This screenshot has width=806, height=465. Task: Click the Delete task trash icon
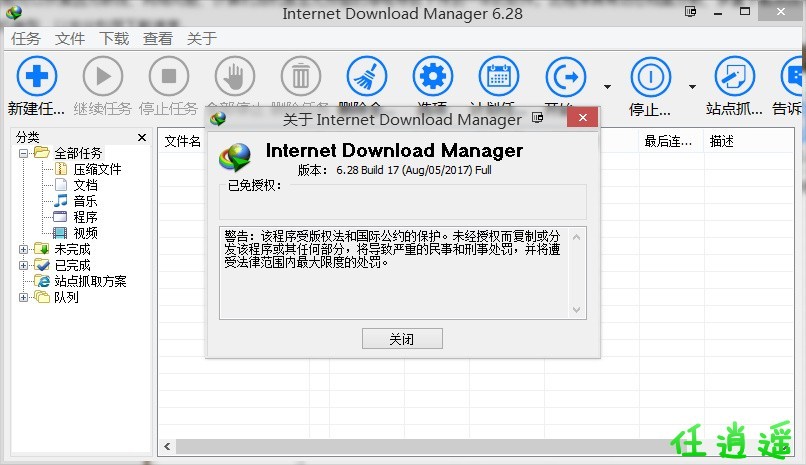pos(301,76)
